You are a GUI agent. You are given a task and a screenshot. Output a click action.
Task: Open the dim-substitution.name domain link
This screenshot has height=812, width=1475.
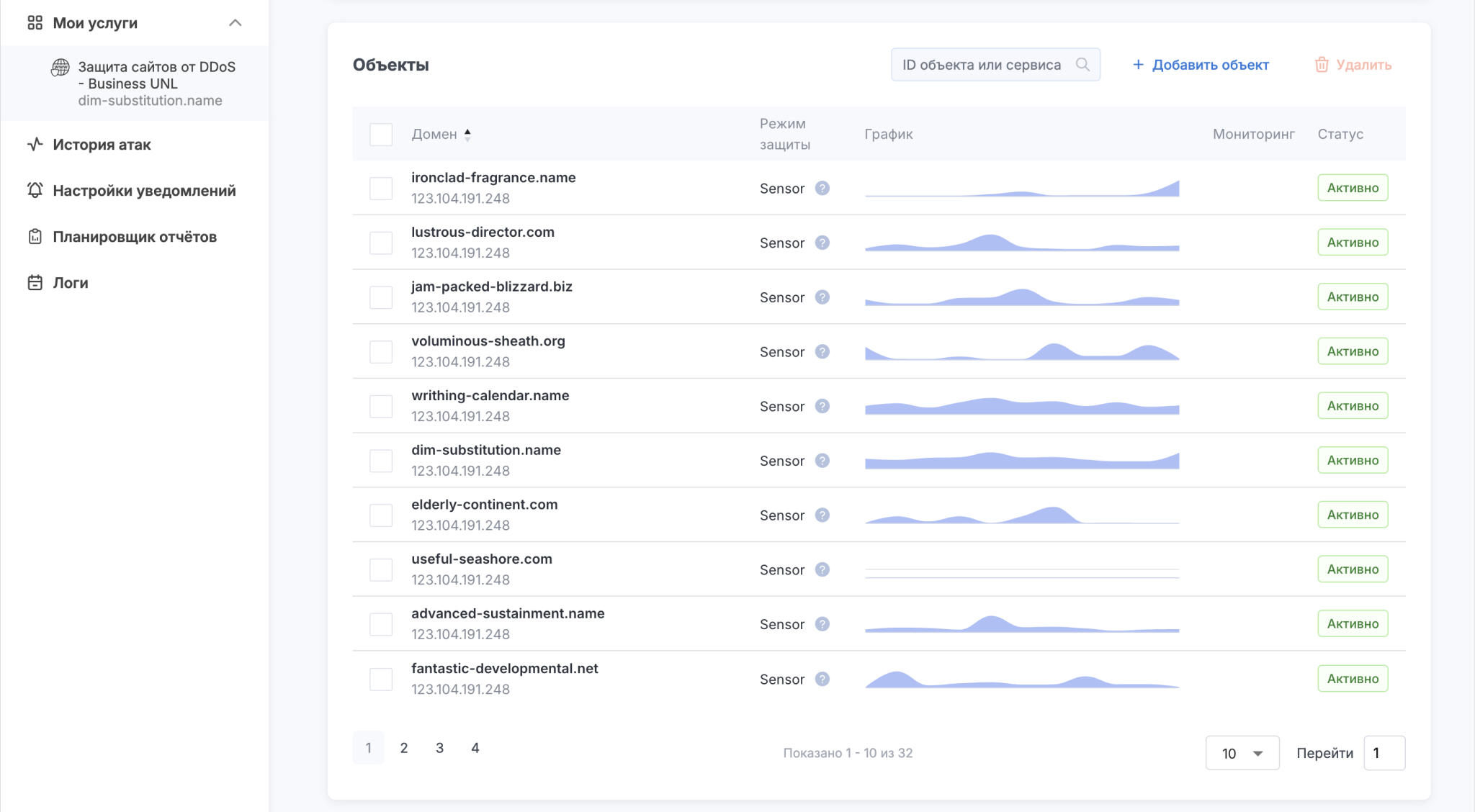click(486, 450)
